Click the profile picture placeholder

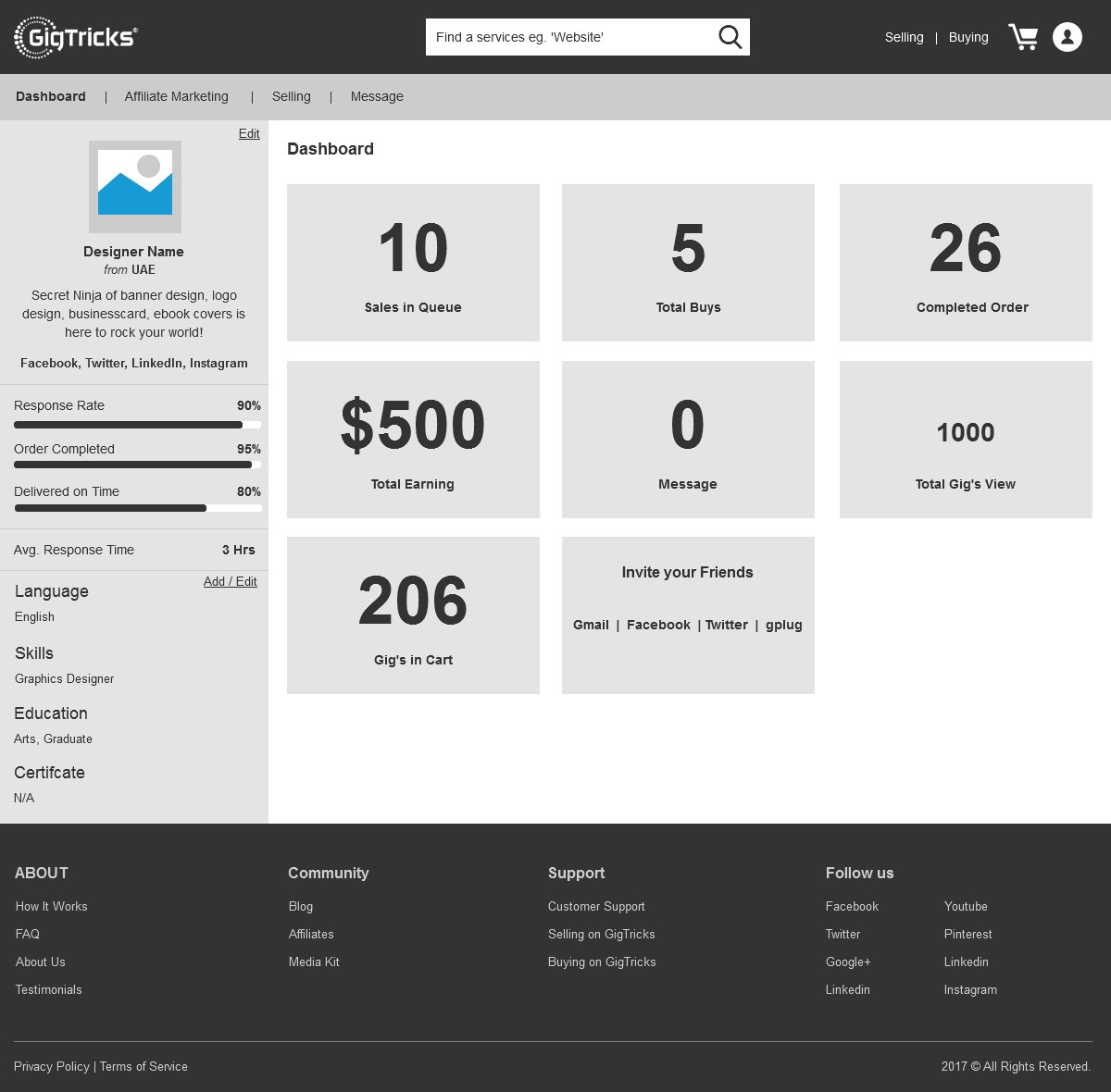(x=135, y=187)
